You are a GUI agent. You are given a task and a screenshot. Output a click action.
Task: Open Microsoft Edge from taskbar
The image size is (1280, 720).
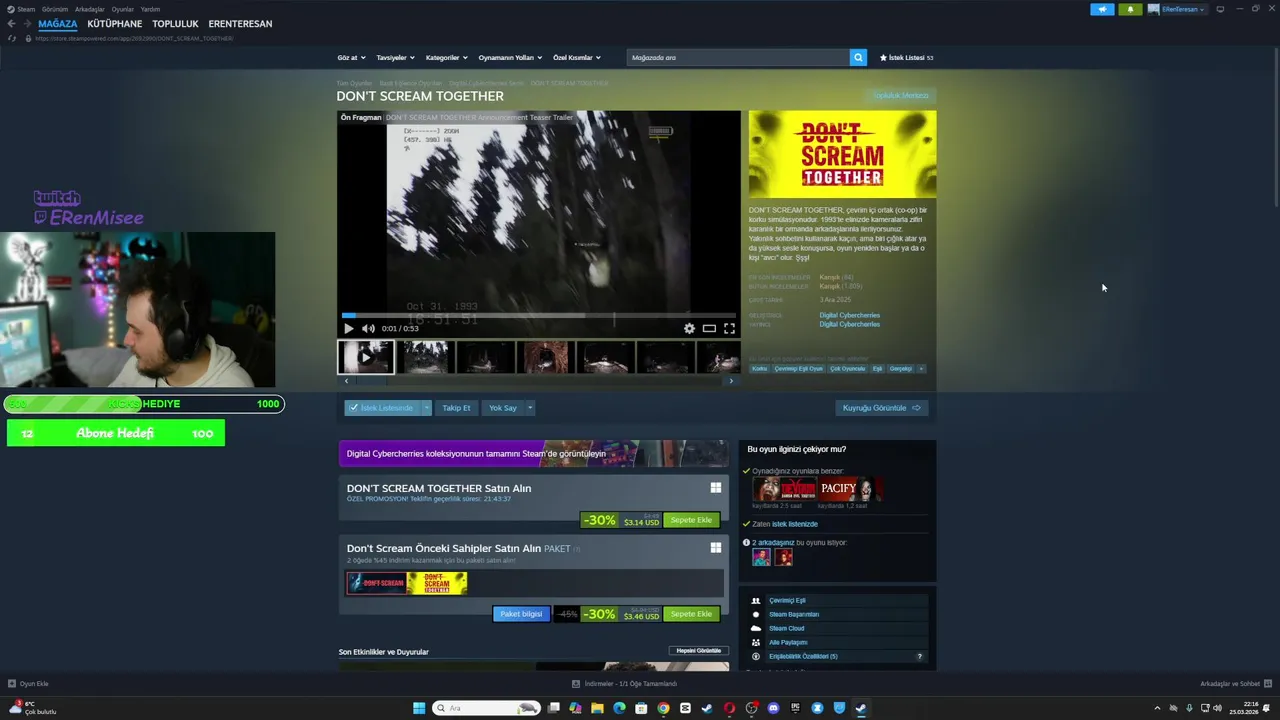coord(619,708)
